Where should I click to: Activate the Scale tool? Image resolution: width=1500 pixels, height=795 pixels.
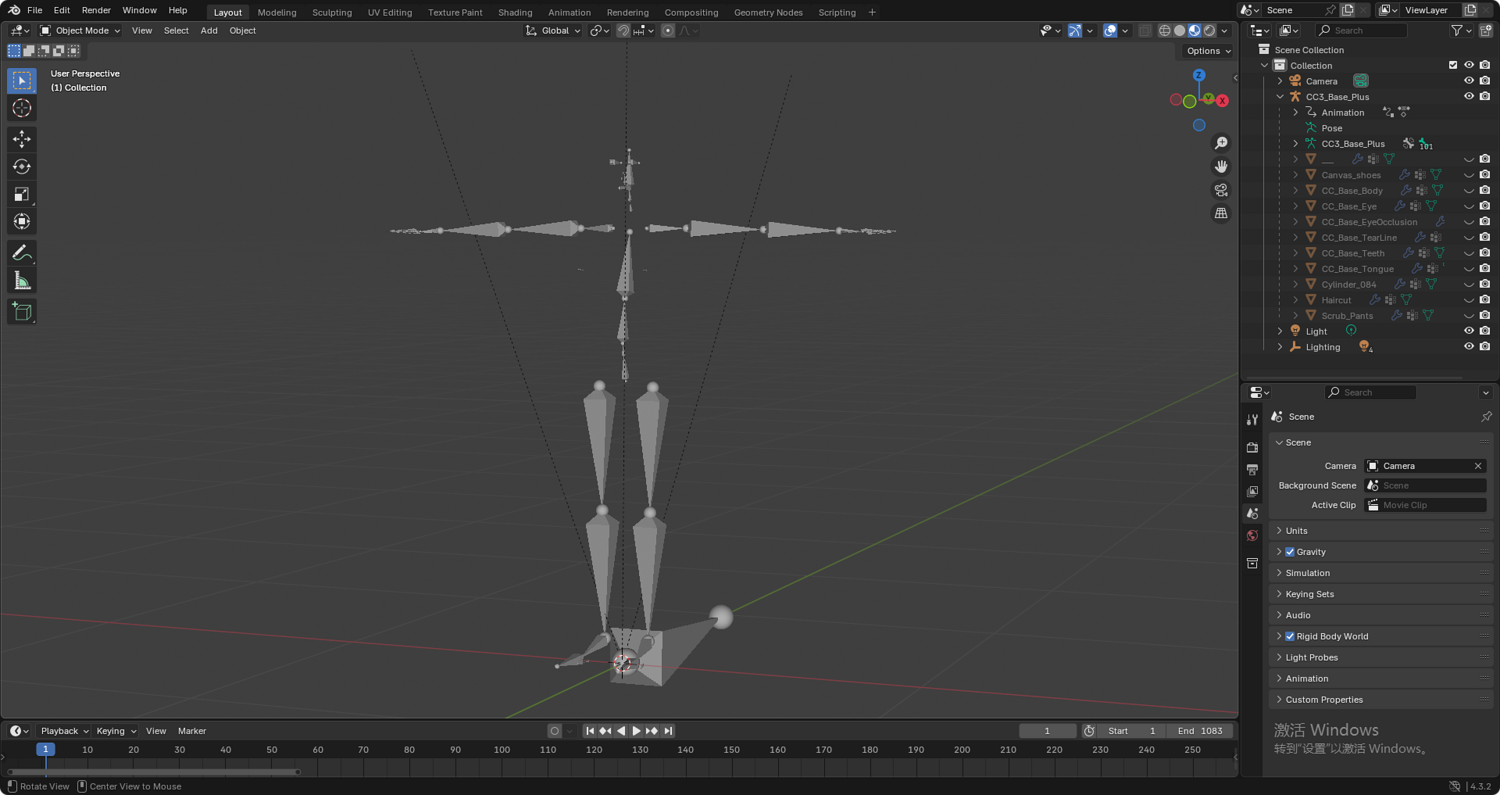pyautogui.click(x=22, y=194)
